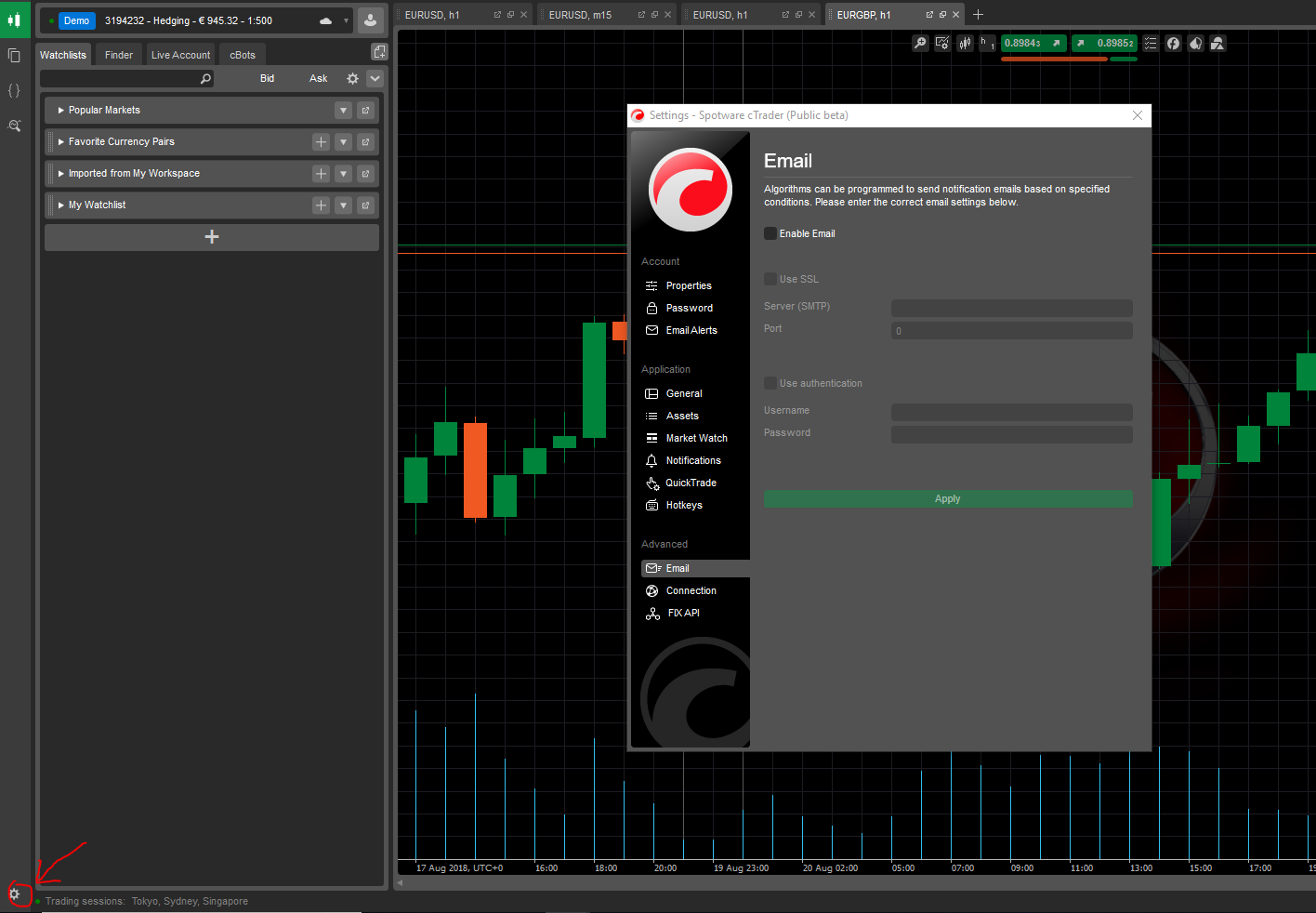Viewport: 1316px width, 913px height.
Task: Add a symbol to Favorite Currency Pairs
Action: point(321,142)
